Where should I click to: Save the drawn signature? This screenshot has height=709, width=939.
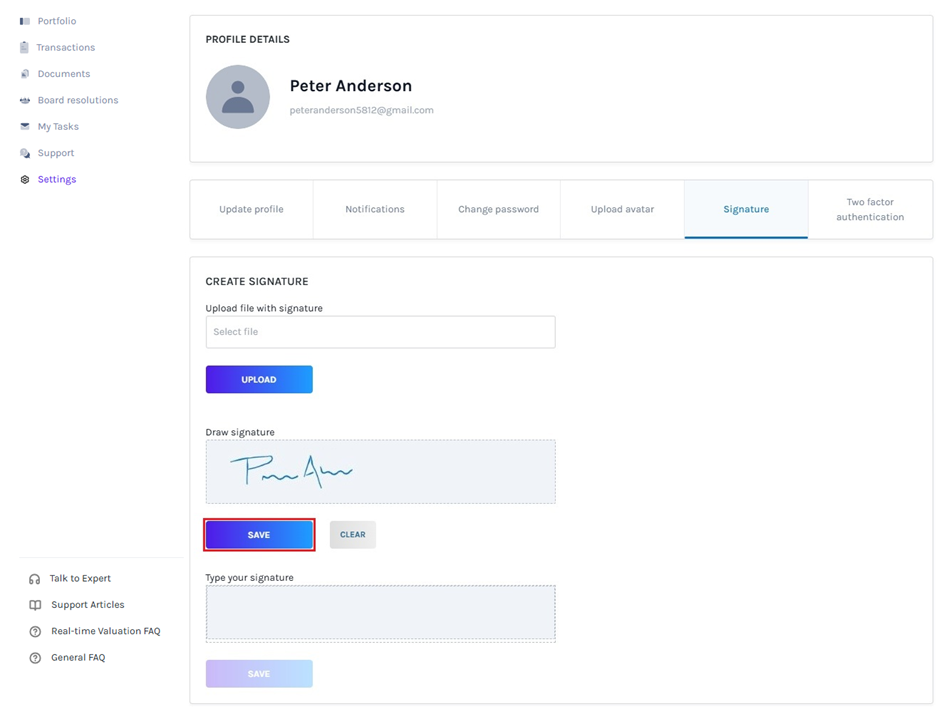tap(259, 535)
